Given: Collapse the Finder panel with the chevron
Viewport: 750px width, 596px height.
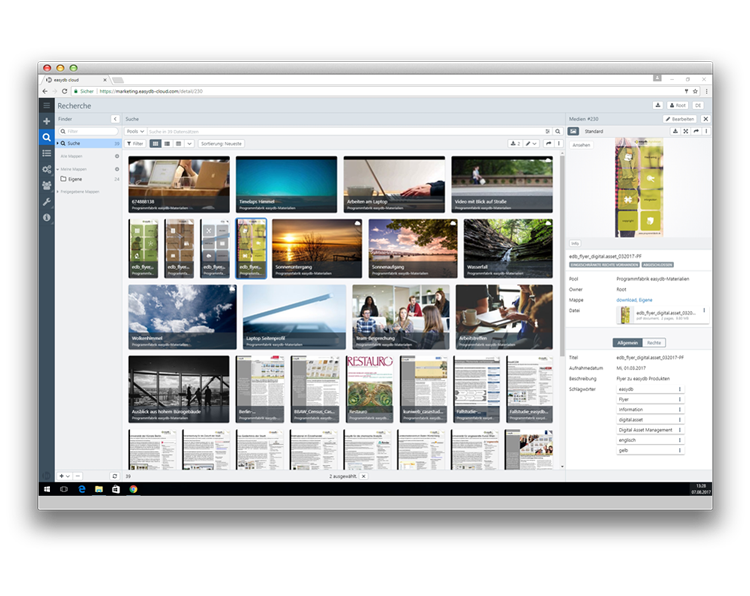Looking at the screenshot, I should (115, 119).
